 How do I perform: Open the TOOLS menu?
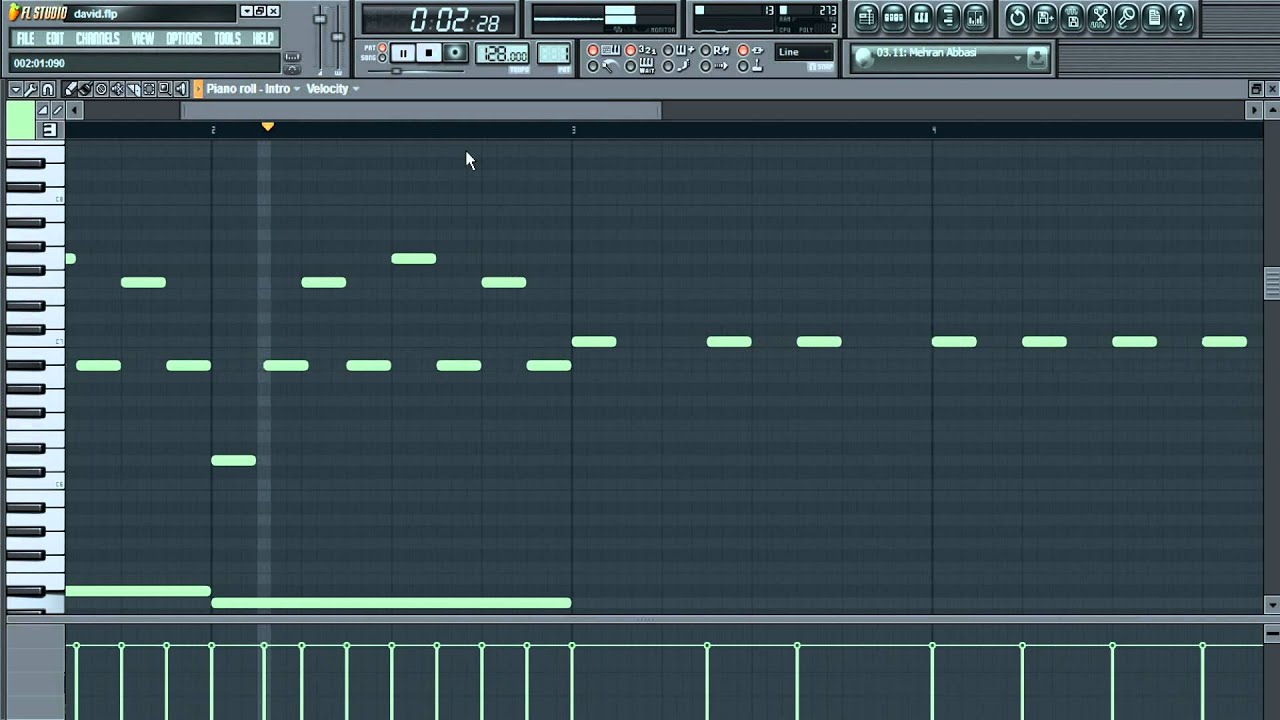coord(227,39)
